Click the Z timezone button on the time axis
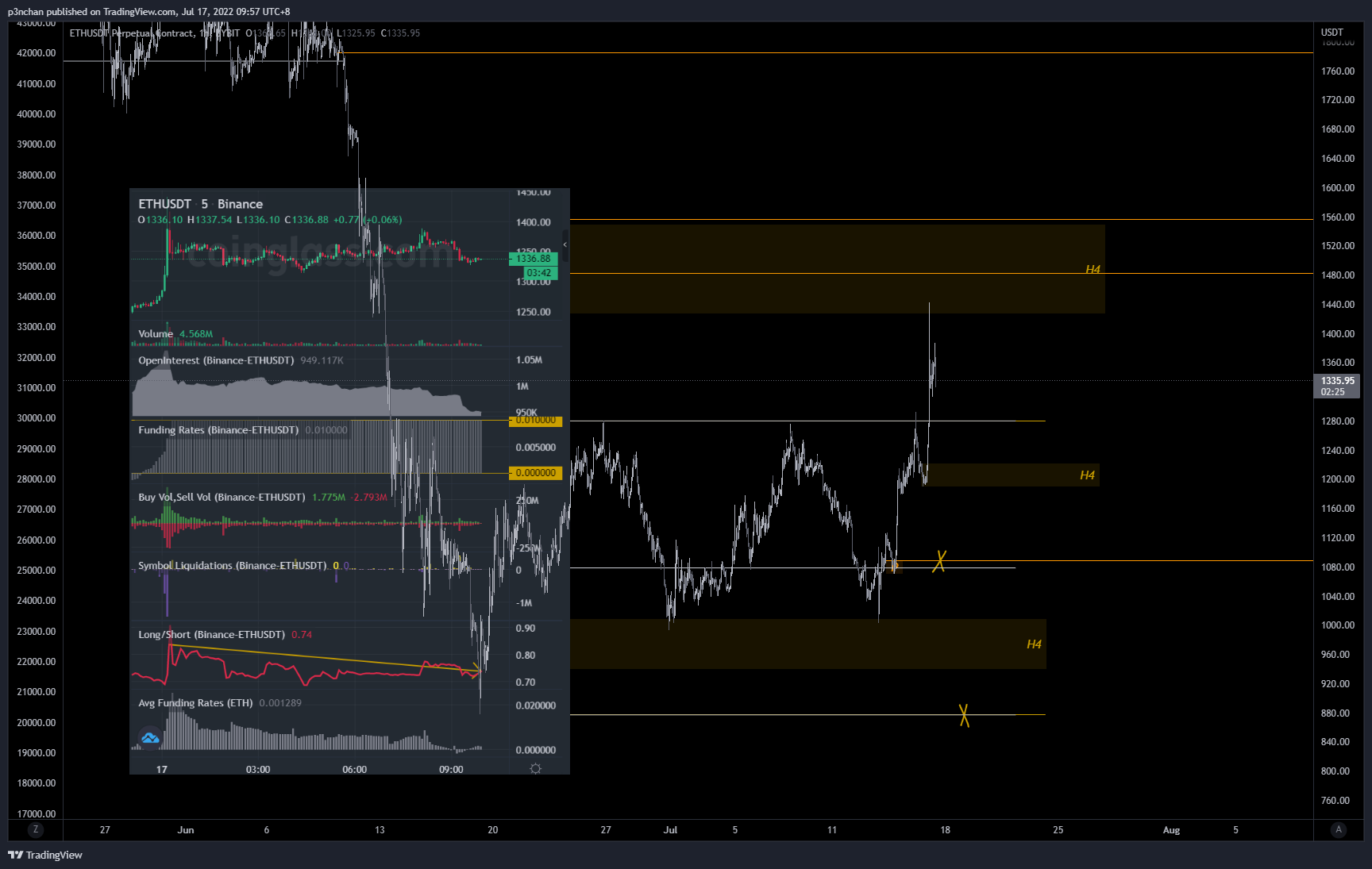Screen dimensions: 1372x869 click(35, 829)
